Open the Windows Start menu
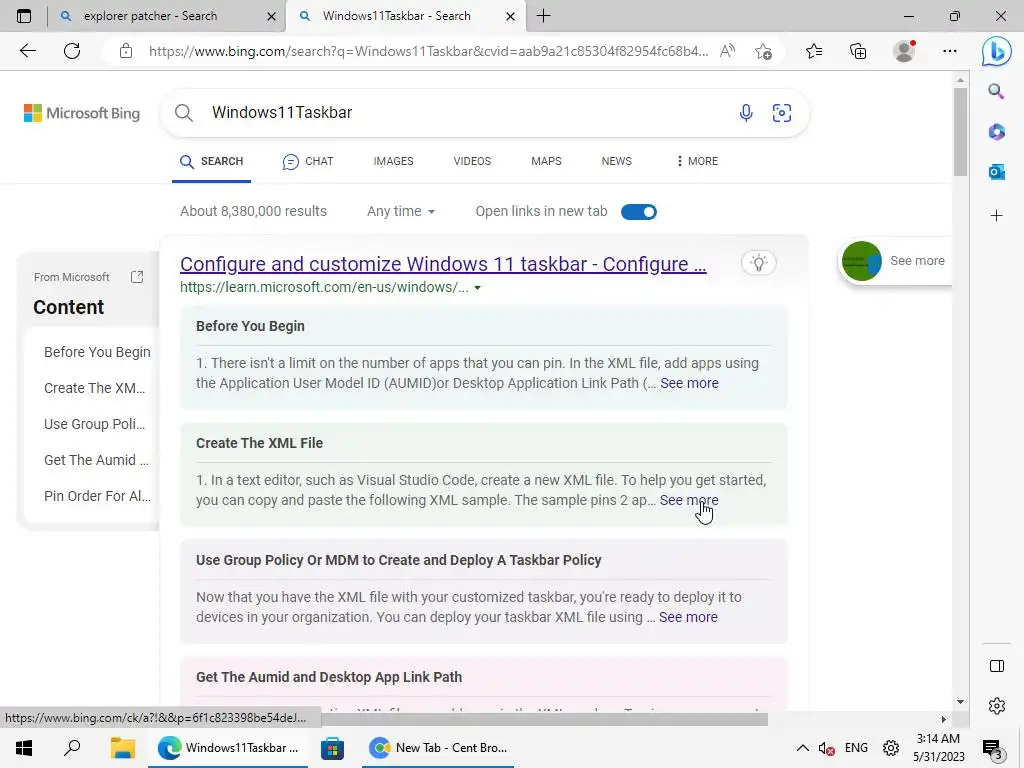The image size is (1024, 768). (x=24, y=748)
